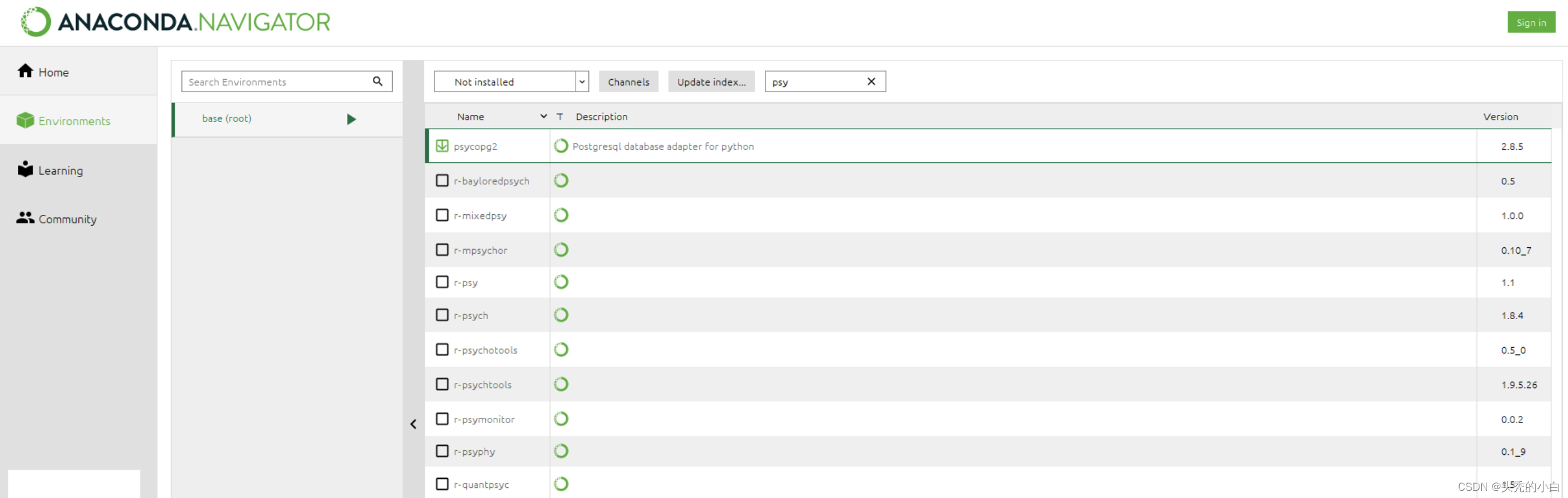Viewport: 1568px width, 498px height.
Task: Click the Description column header
Action: pos(601,116)
